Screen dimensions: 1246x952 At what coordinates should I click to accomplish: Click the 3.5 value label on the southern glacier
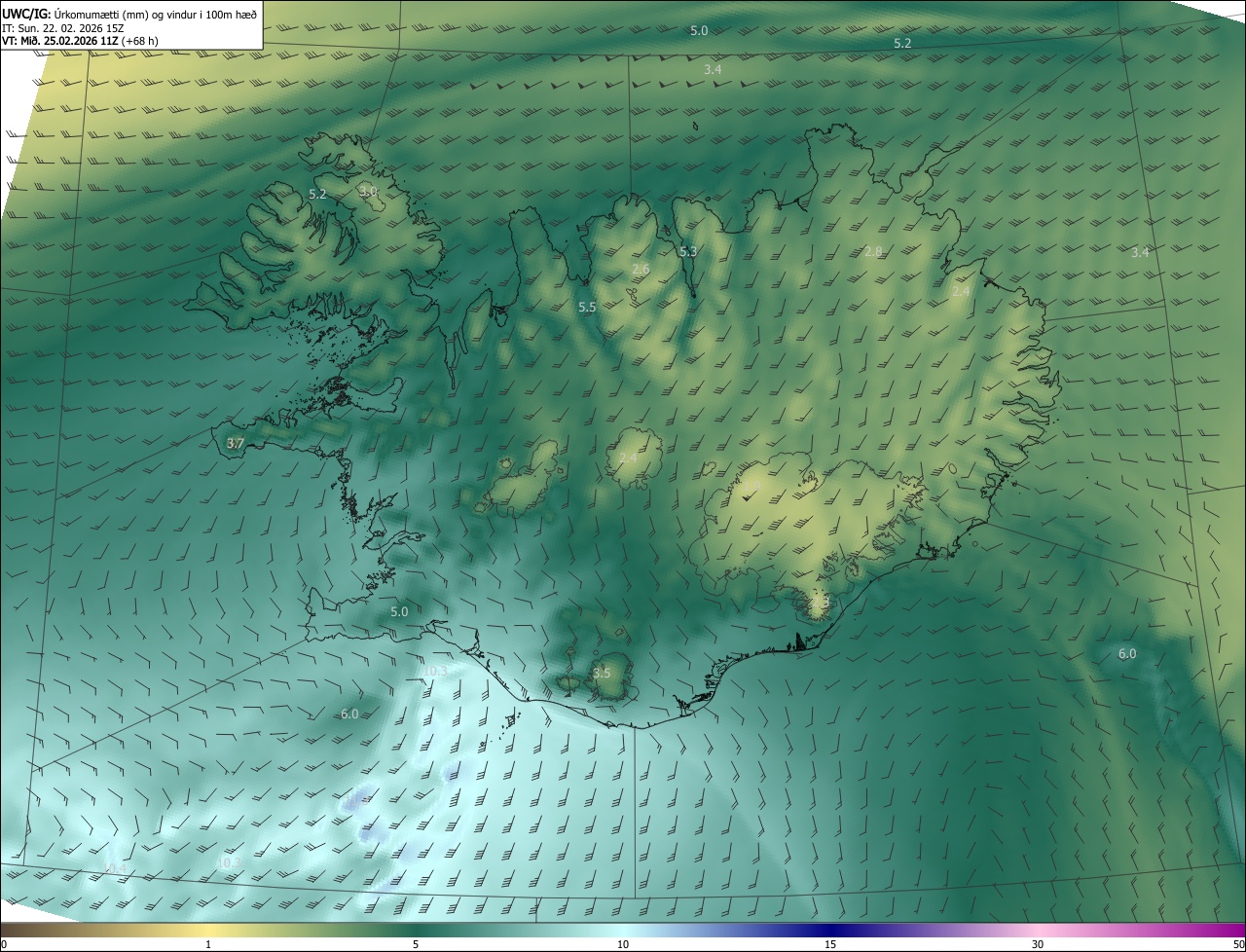pos(602,673)
